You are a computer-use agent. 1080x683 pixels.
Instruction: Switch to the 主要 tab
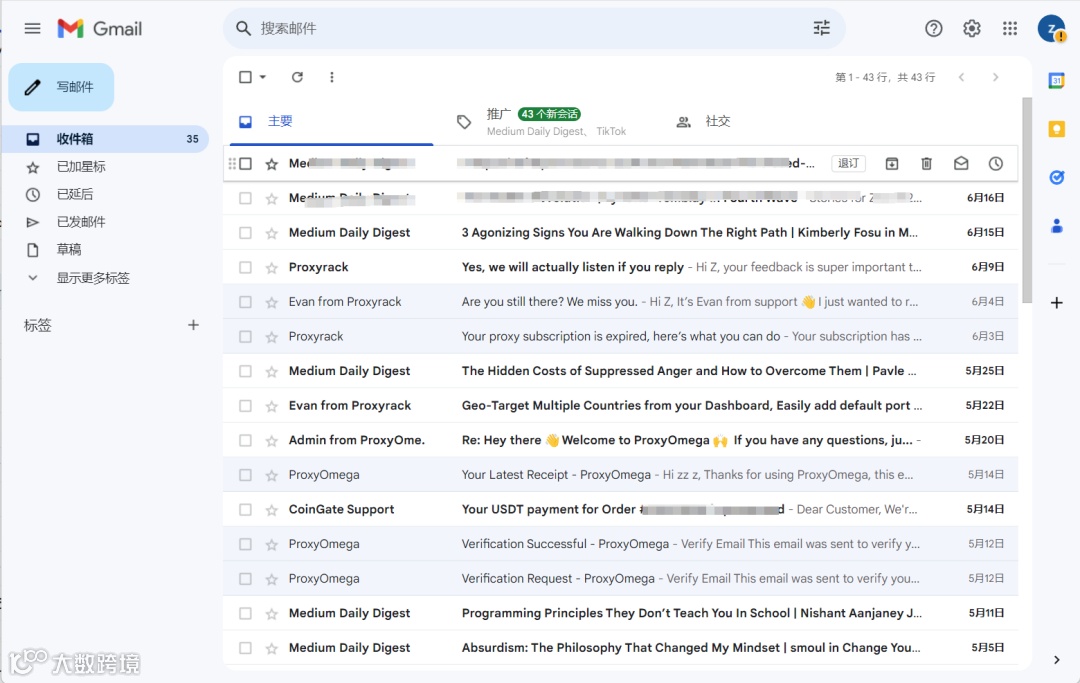coord(331,122)
